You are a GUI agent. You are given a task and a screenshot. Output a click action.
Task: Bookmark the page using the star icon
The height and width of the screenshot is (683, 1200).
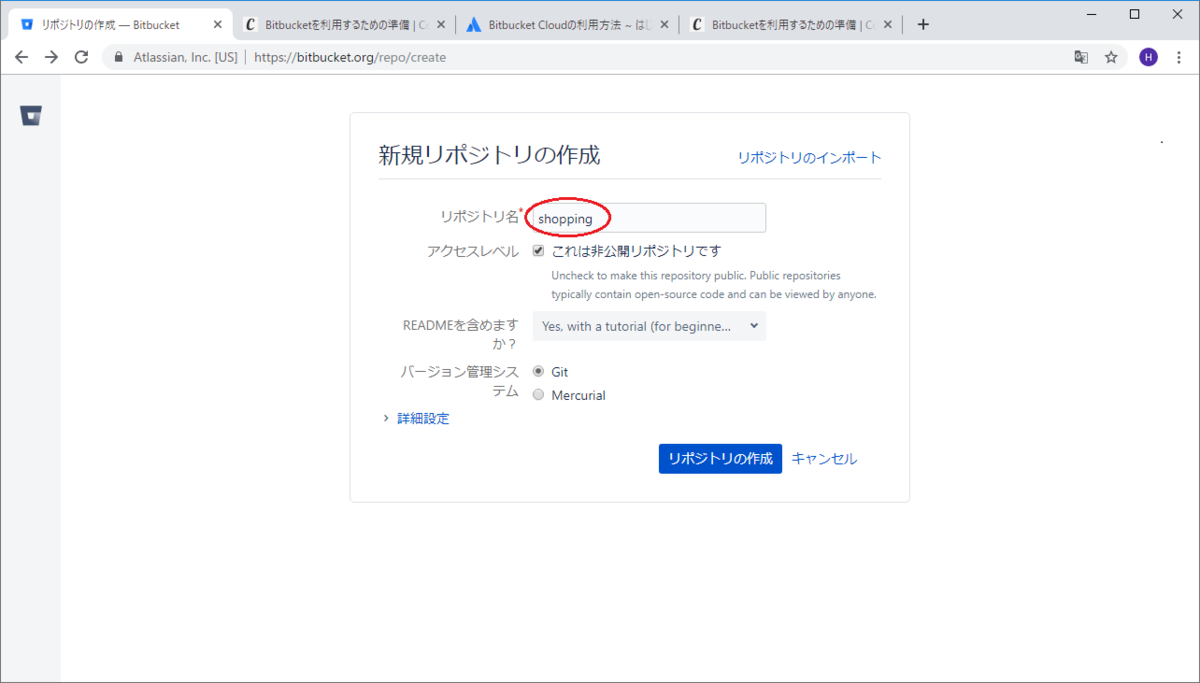click(1112, 57)
